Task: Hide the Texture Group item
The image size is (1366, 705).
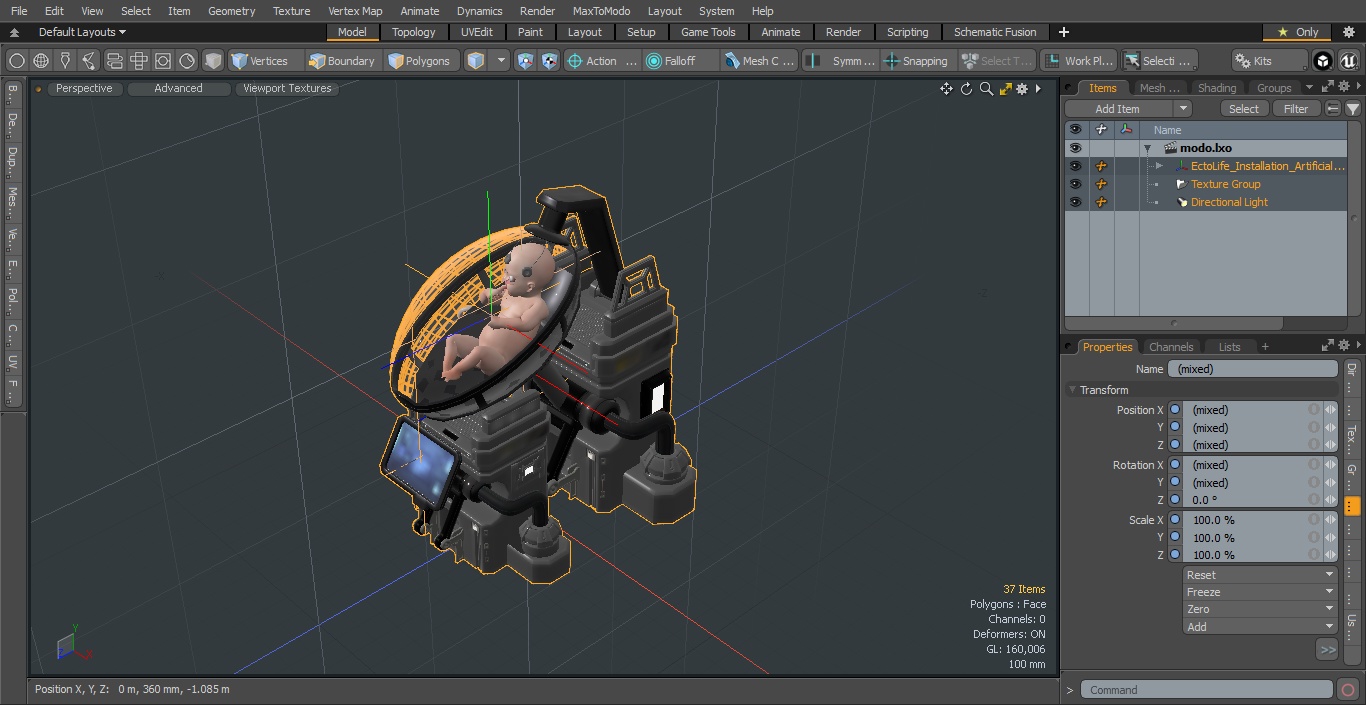Action: tap(1075, 184)
